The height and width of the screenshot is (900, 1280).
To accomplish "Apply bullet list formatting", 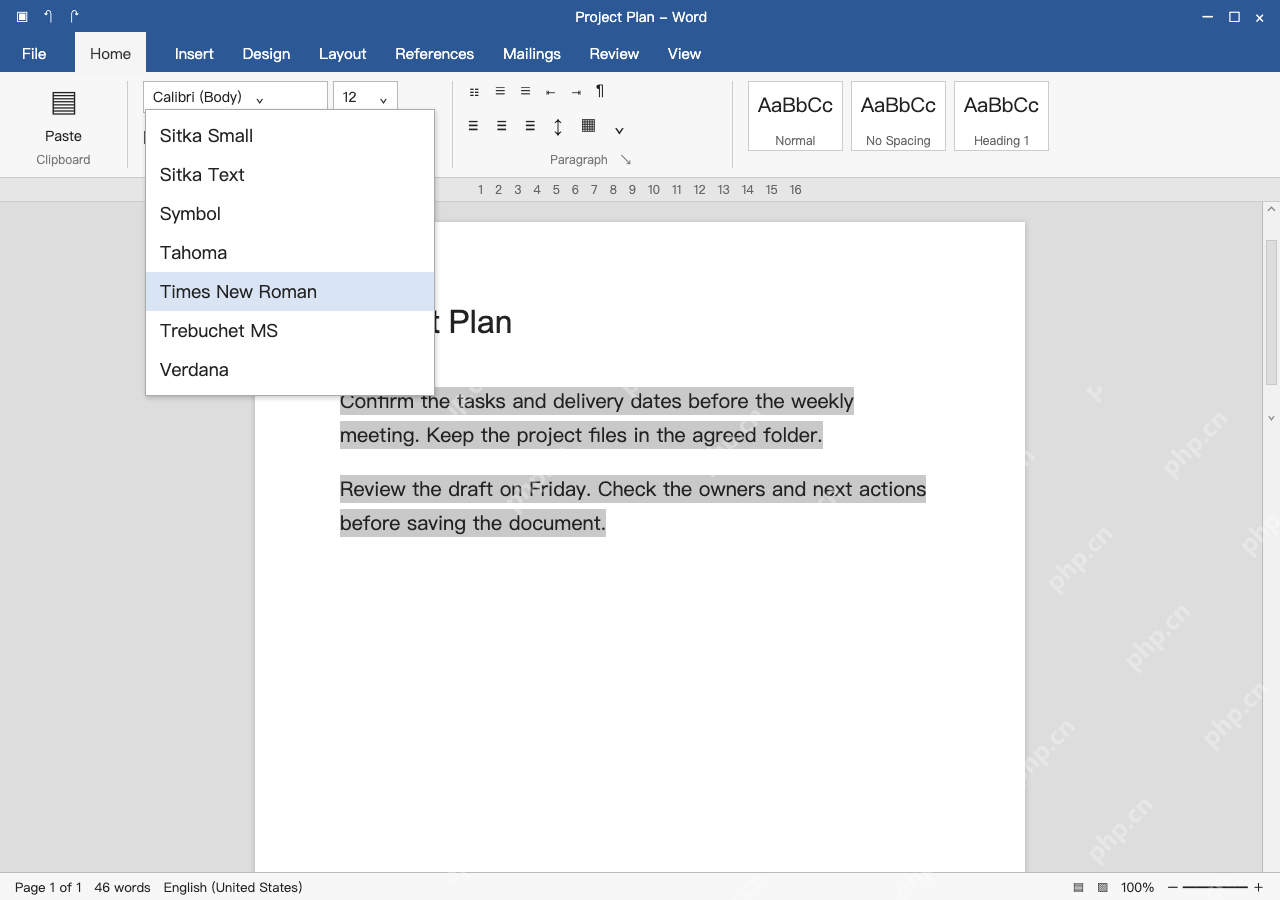I will 474,92.
